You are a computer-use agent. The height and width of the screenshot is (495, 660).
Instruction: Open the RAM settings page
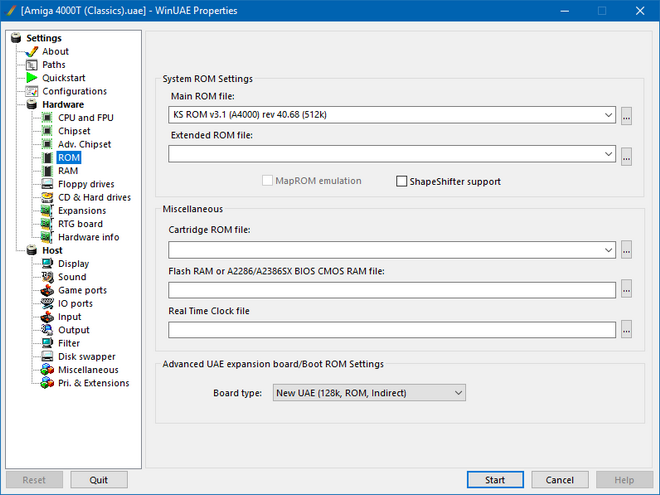[x=68, y=171]
